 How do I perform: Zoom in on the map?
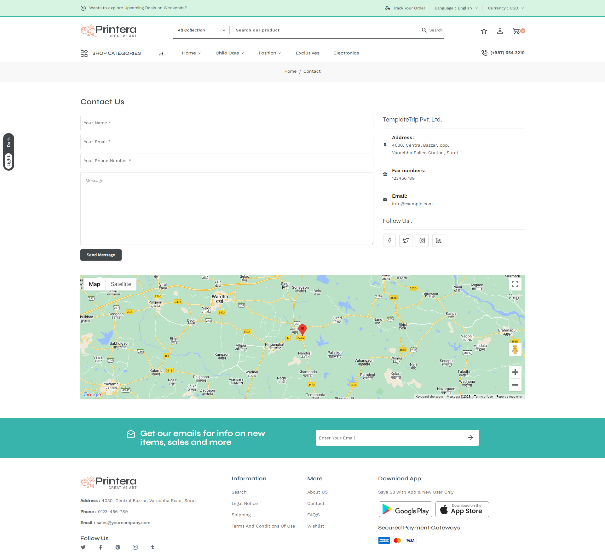click(515, 372)
